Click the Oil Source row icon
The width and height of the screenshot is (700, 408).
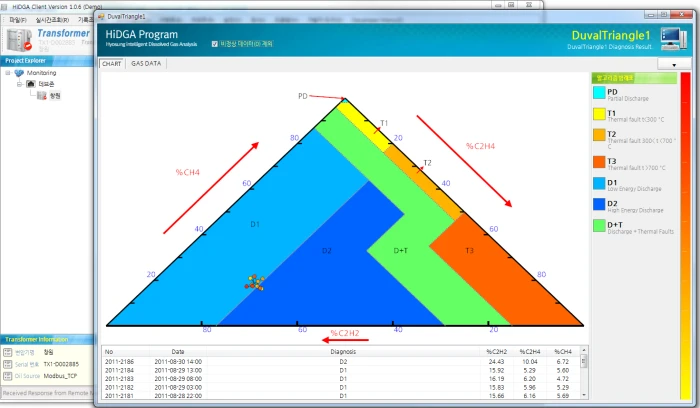click(x=8, y=376)
